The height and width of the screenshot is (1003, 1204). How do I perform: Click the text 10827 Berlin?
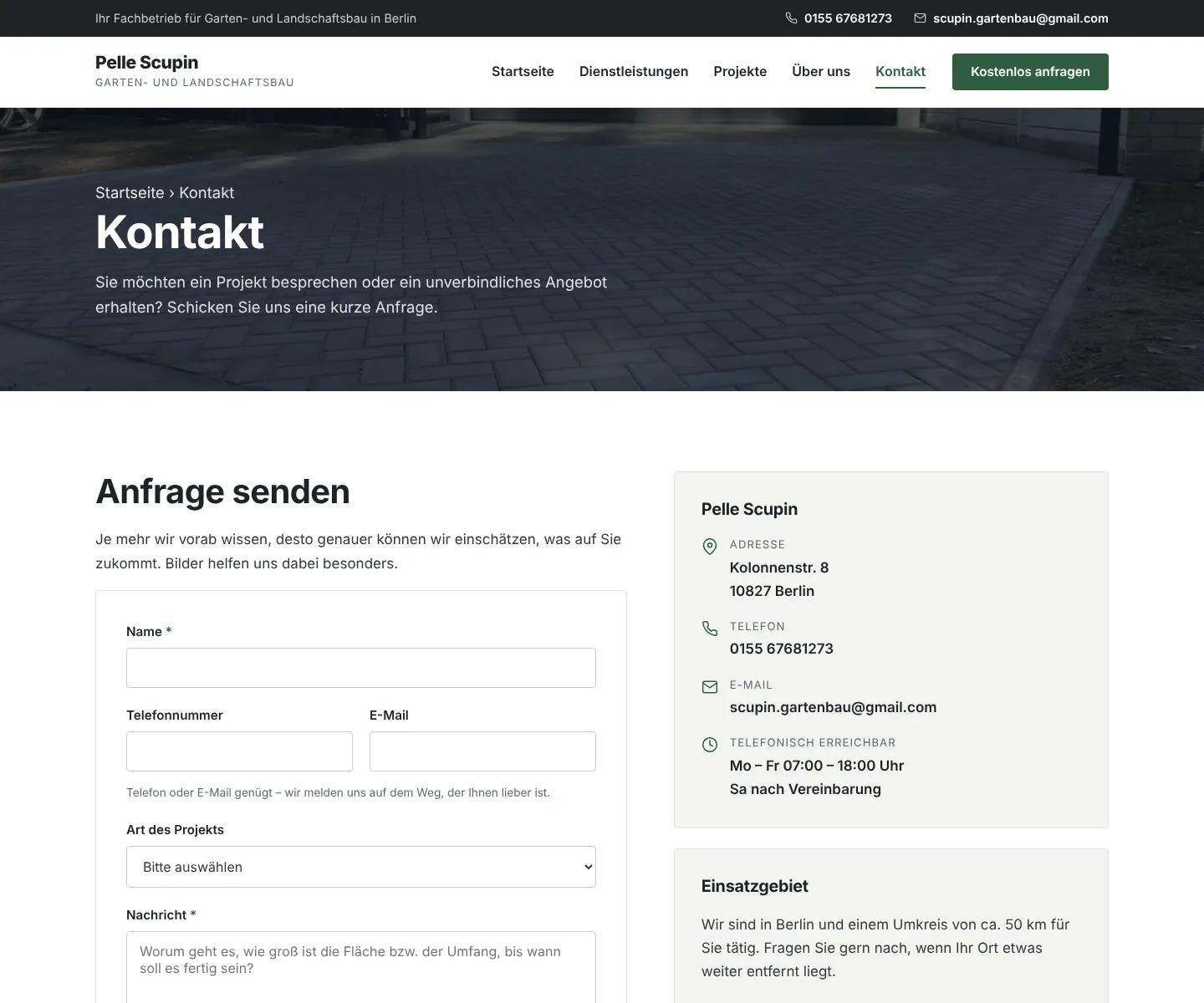(772, 591)
